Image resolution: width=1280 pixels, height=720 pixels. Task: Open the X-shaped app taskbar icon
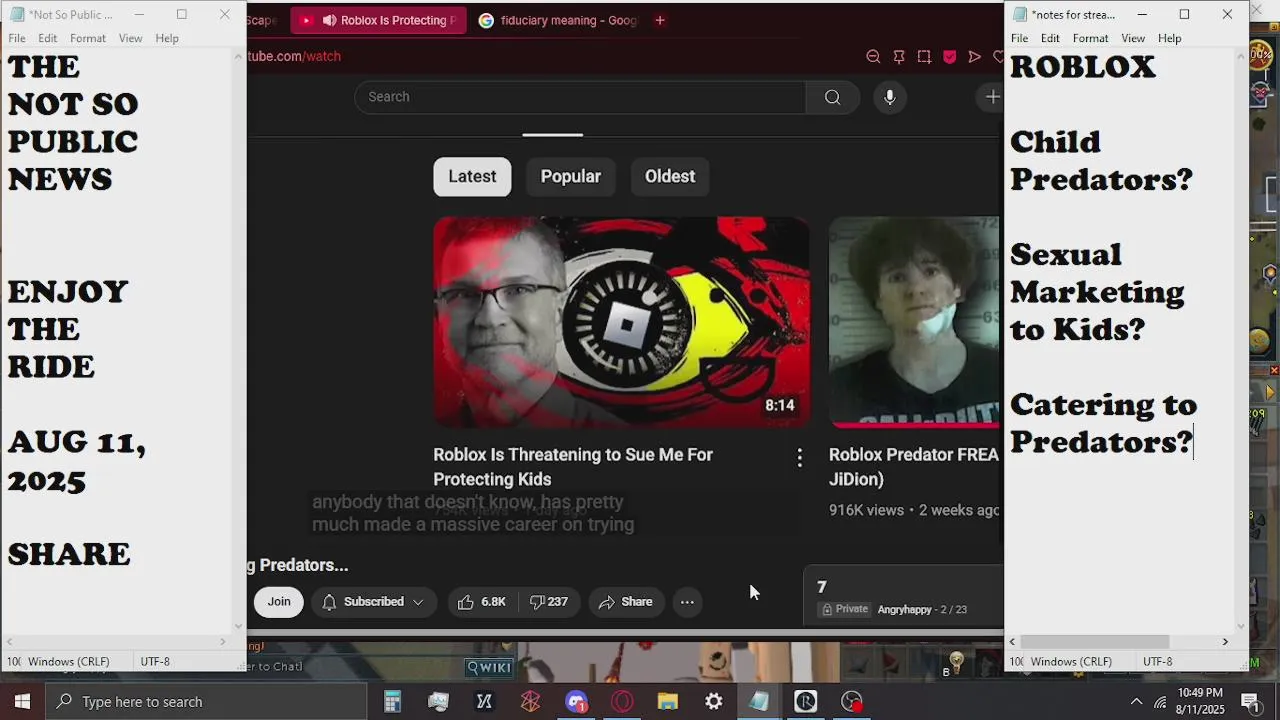pyautogui.click(x=484, y=702)
